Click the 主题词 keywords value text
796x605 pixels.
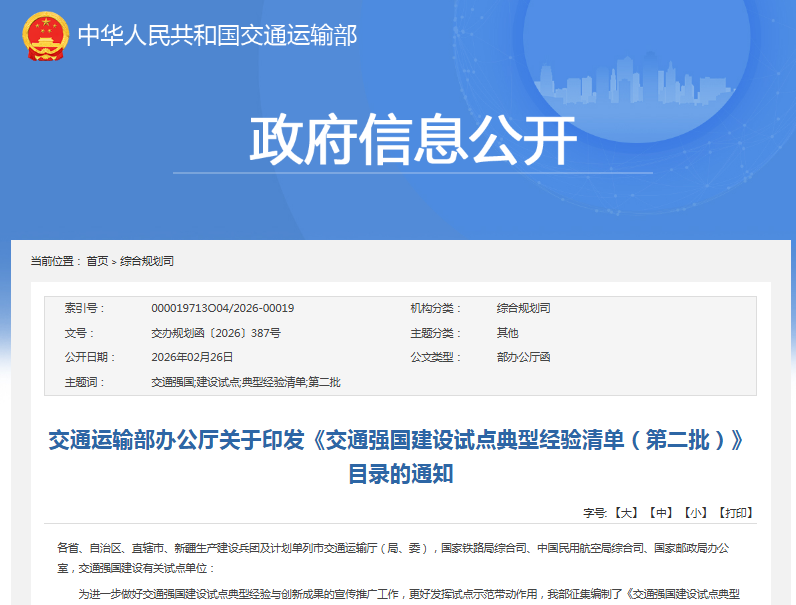pyautogui.click(x=246, y=382)
